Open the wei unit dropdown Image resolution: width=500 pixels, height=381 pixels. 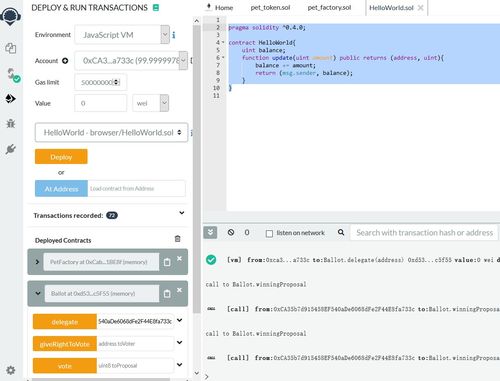point(151,103)
